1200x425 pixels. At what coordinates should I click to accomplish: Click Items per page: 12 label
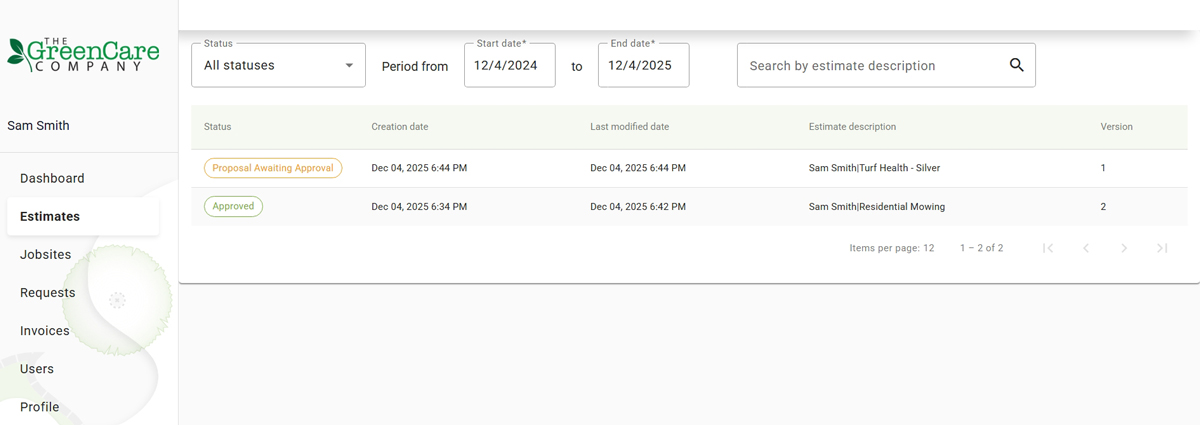tap(892, 248)
